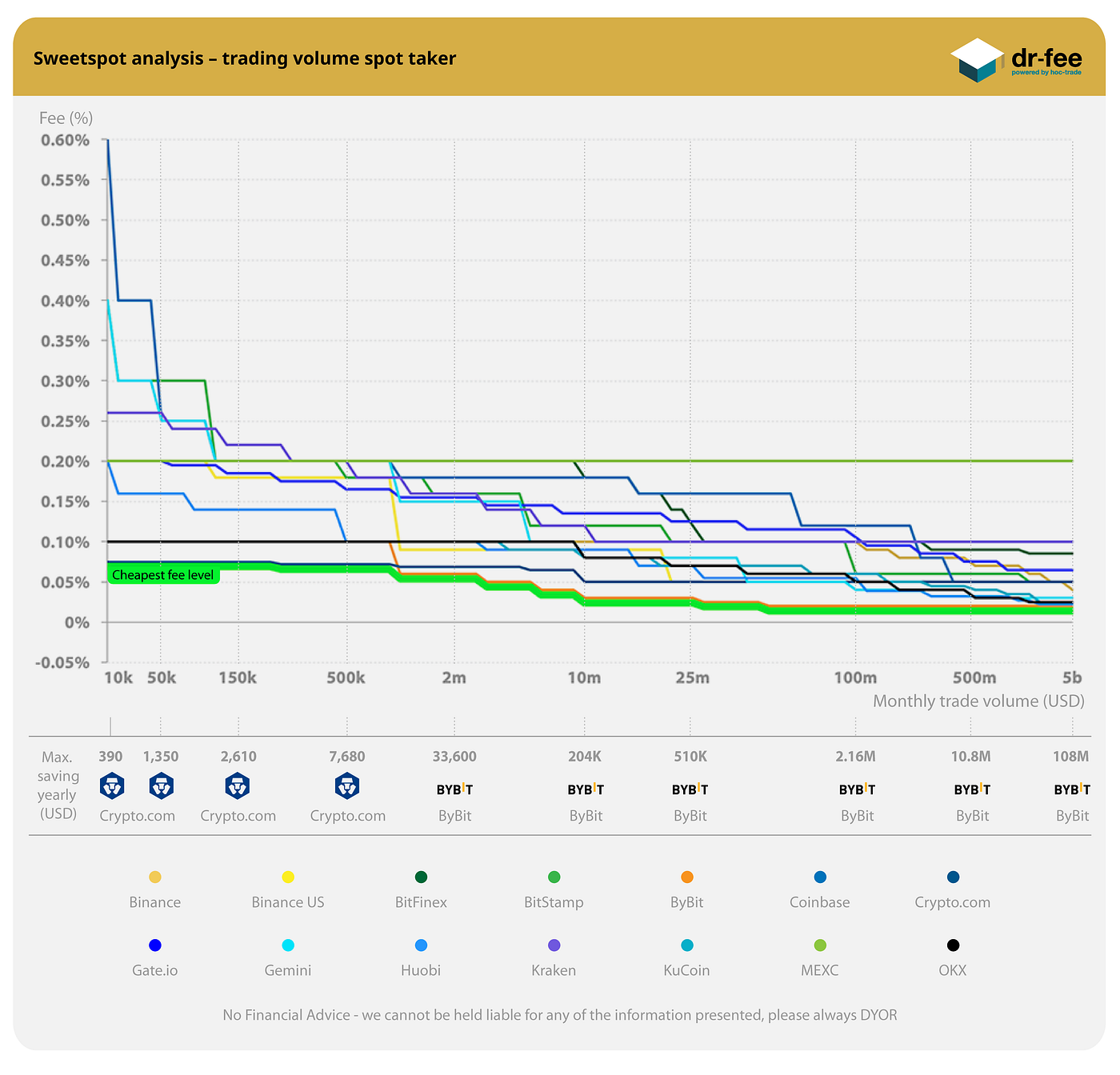Click the Binance US yellow legend dot
The width and height of the screenshot is (1120, 1075).
[288, 877]
